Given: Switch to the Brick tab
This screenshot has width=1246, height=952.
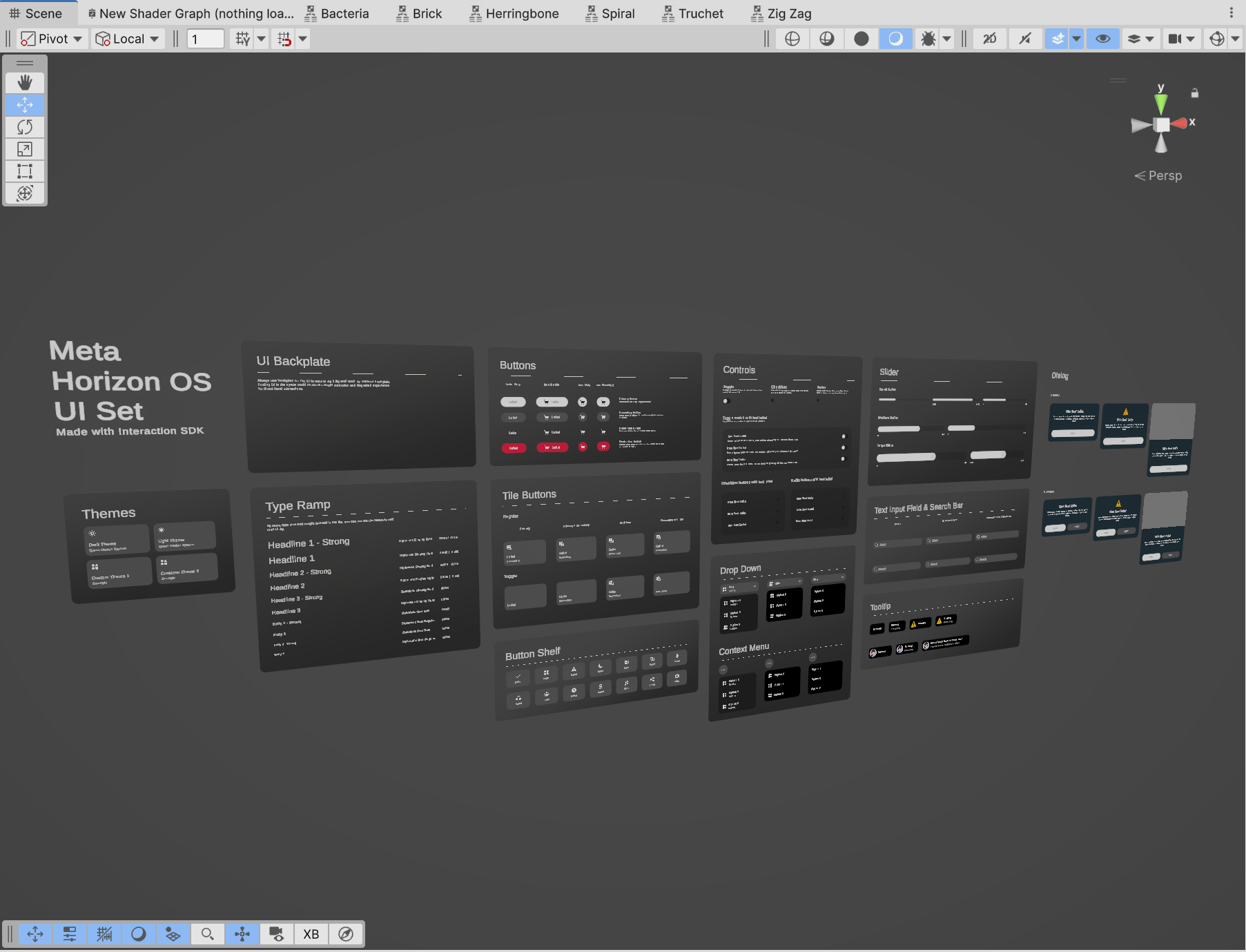Looking at the screenshot, I should (420, 13).
